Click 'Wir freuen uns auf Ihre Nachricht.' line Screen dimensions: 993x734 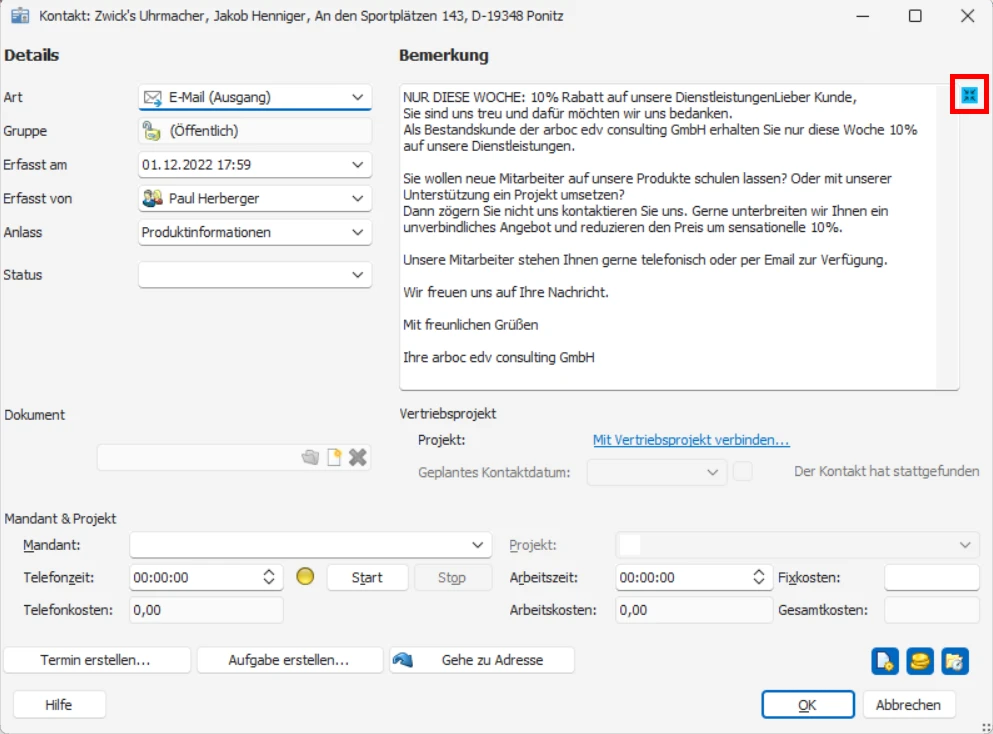point(505,293)
